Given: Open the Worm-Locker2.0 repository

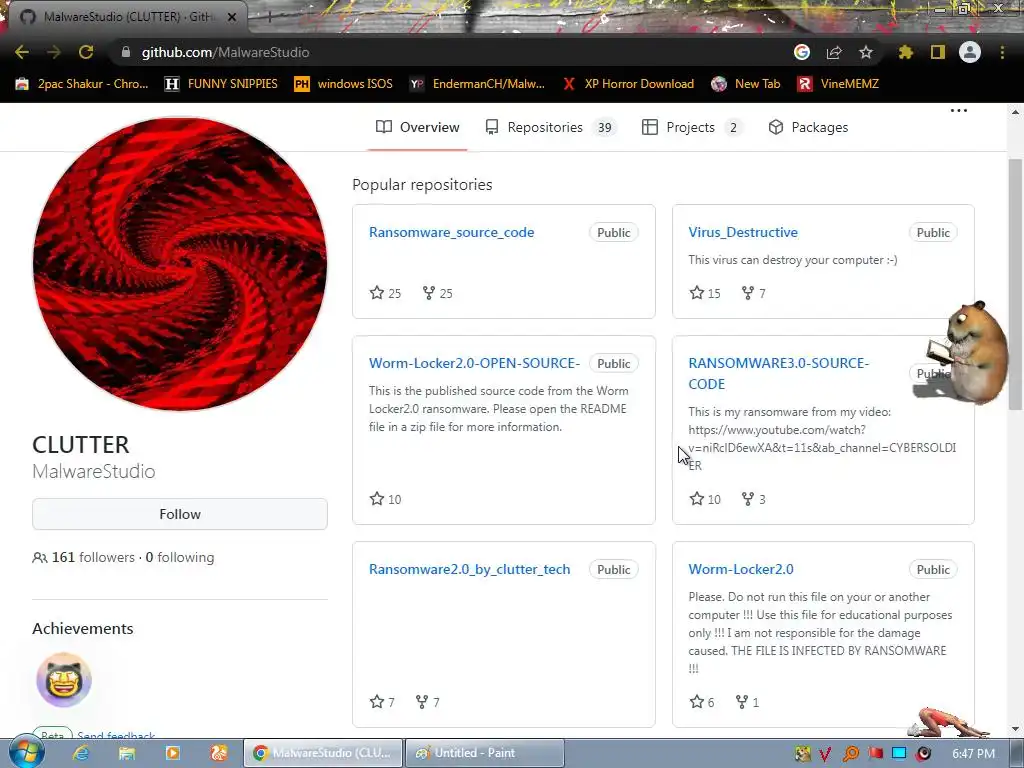Looking at the screenshot, I should [741, 569].
